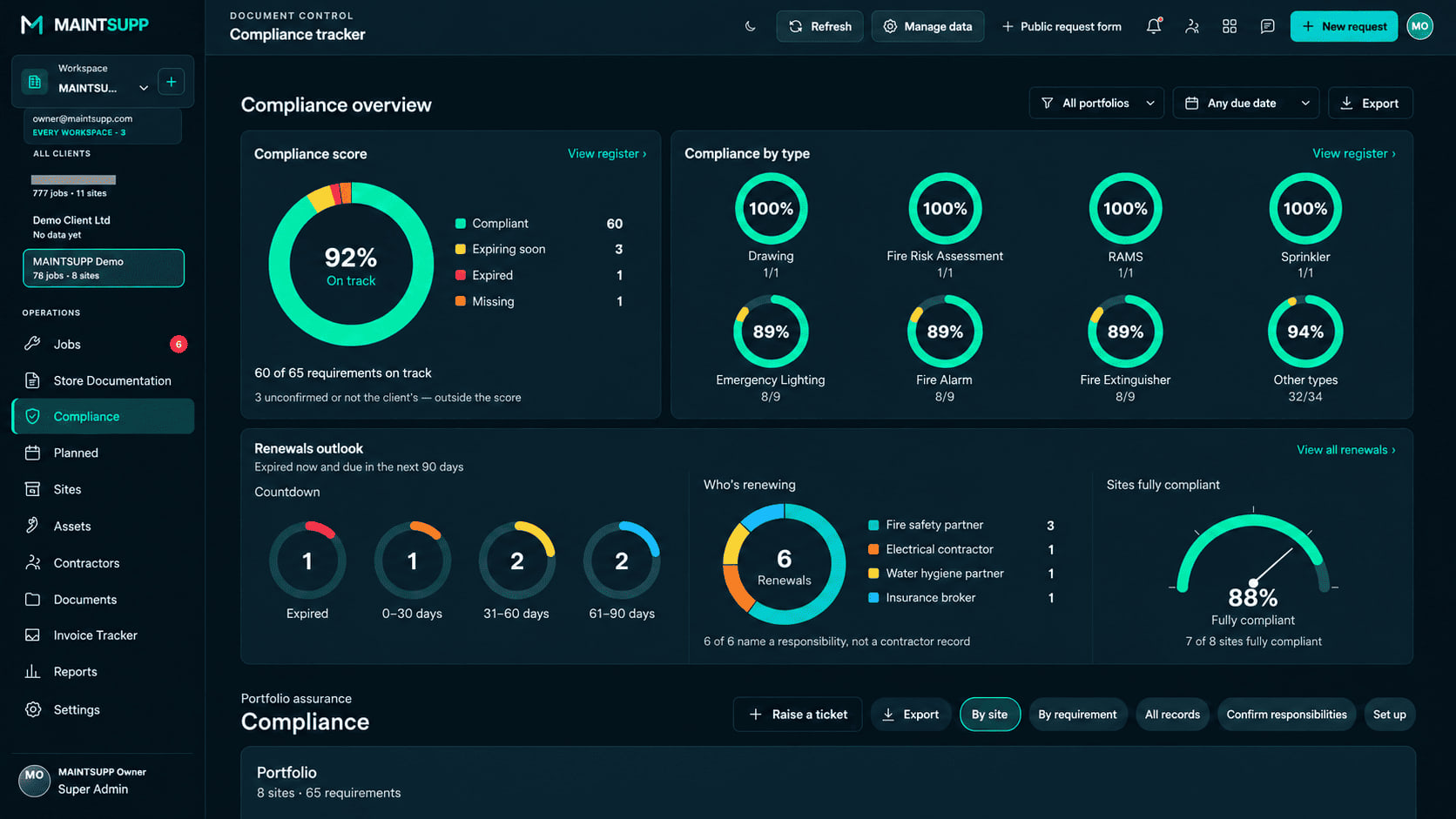Follow View register link in Compliance by type
The width and height of the screenshot is (1456, 819).
[x=1353, y=153]
